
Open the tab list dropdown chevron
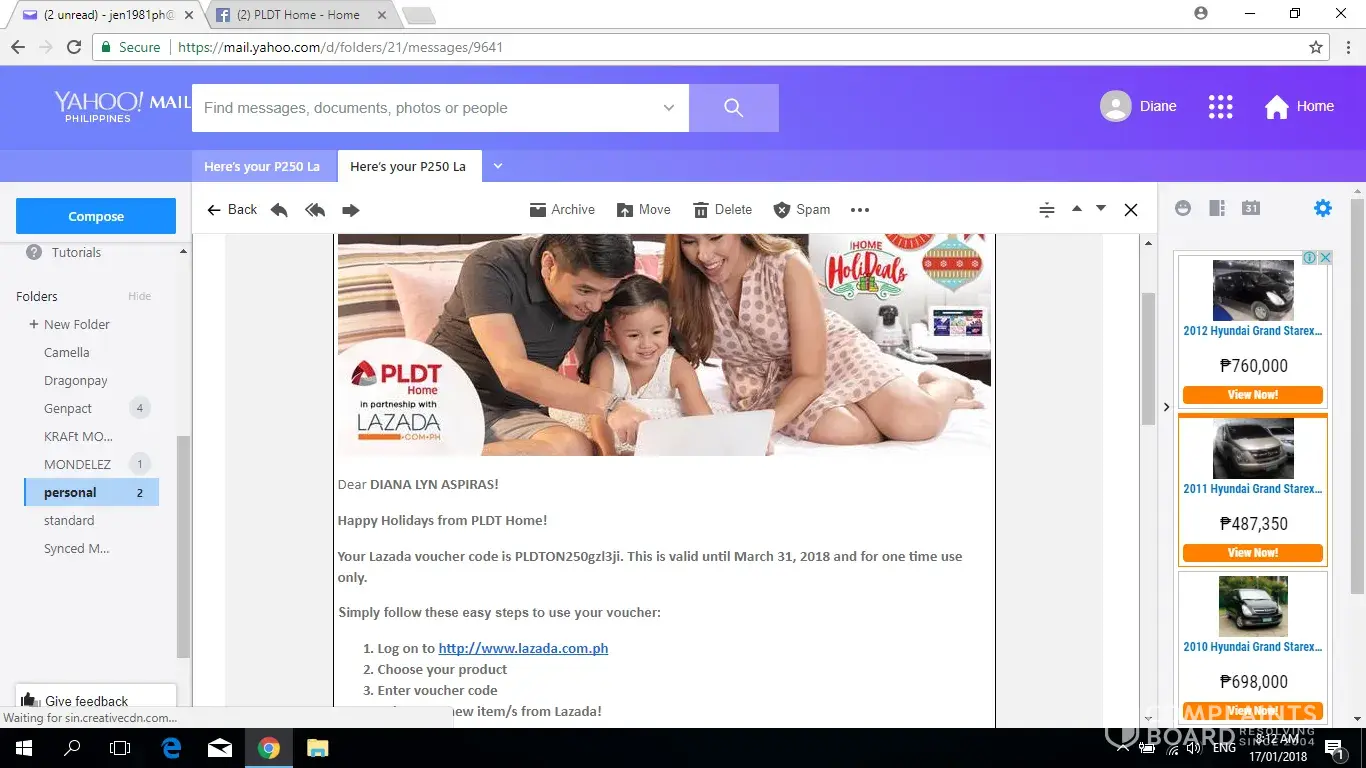click(x=498, y=166)
